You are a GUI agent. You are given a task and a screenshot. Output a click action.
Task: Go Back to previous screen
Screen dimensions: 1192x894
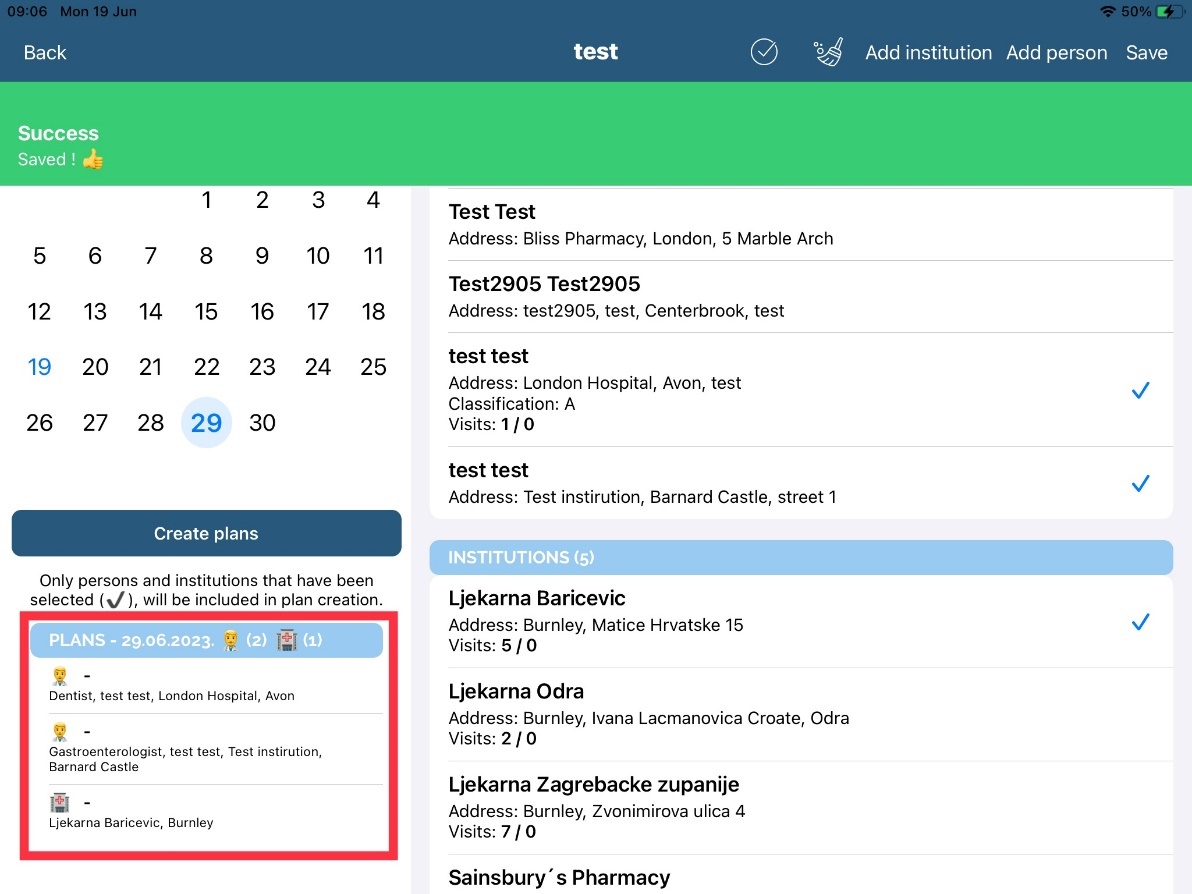[x=45, y=53]
